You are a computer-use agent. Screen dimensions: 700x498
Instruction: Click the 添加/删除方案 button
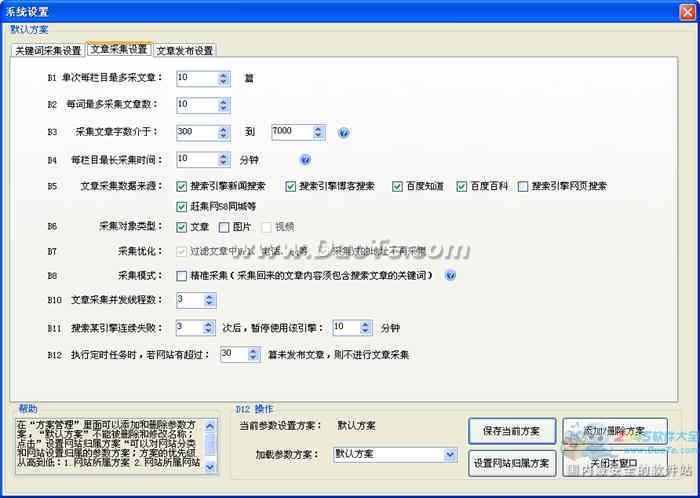pyautogui.click(x=614, y=429)
